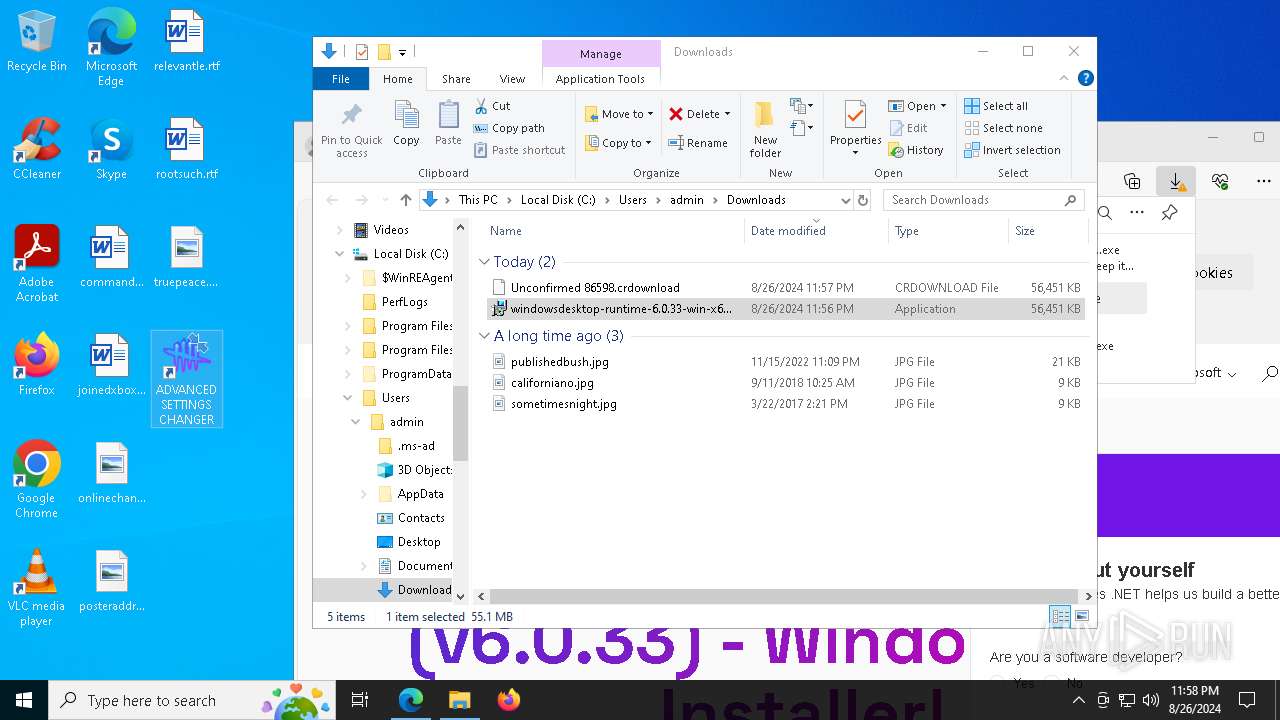Open Explorer help question mark icon
Screen dimensions: 1280x720
click(x=1085, y=78)
